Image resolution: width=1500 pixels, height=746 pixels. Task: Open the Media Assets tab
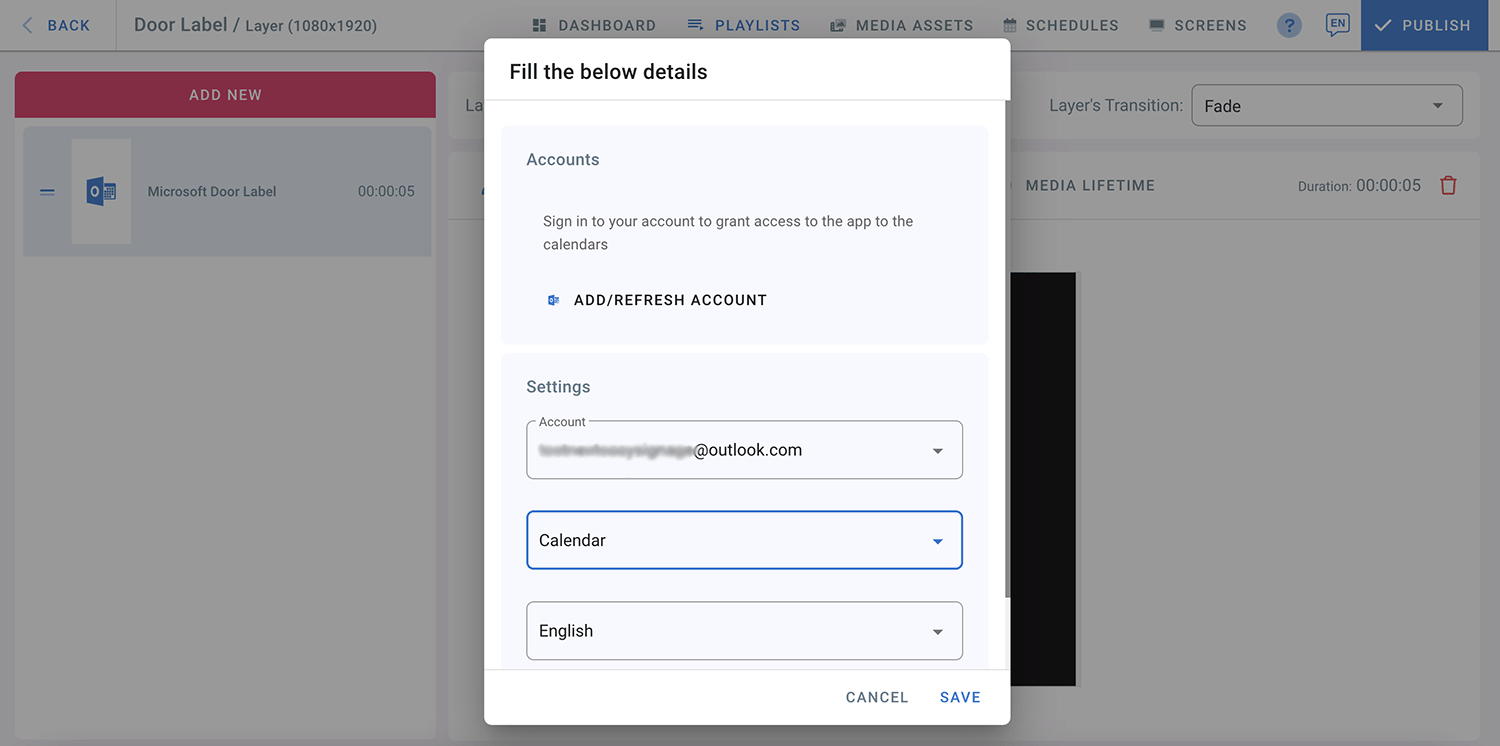tap(901, 25)
